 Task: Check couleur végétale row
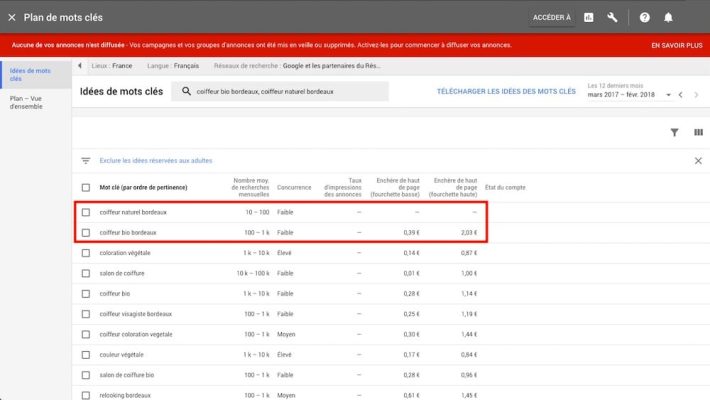[86, 355]
